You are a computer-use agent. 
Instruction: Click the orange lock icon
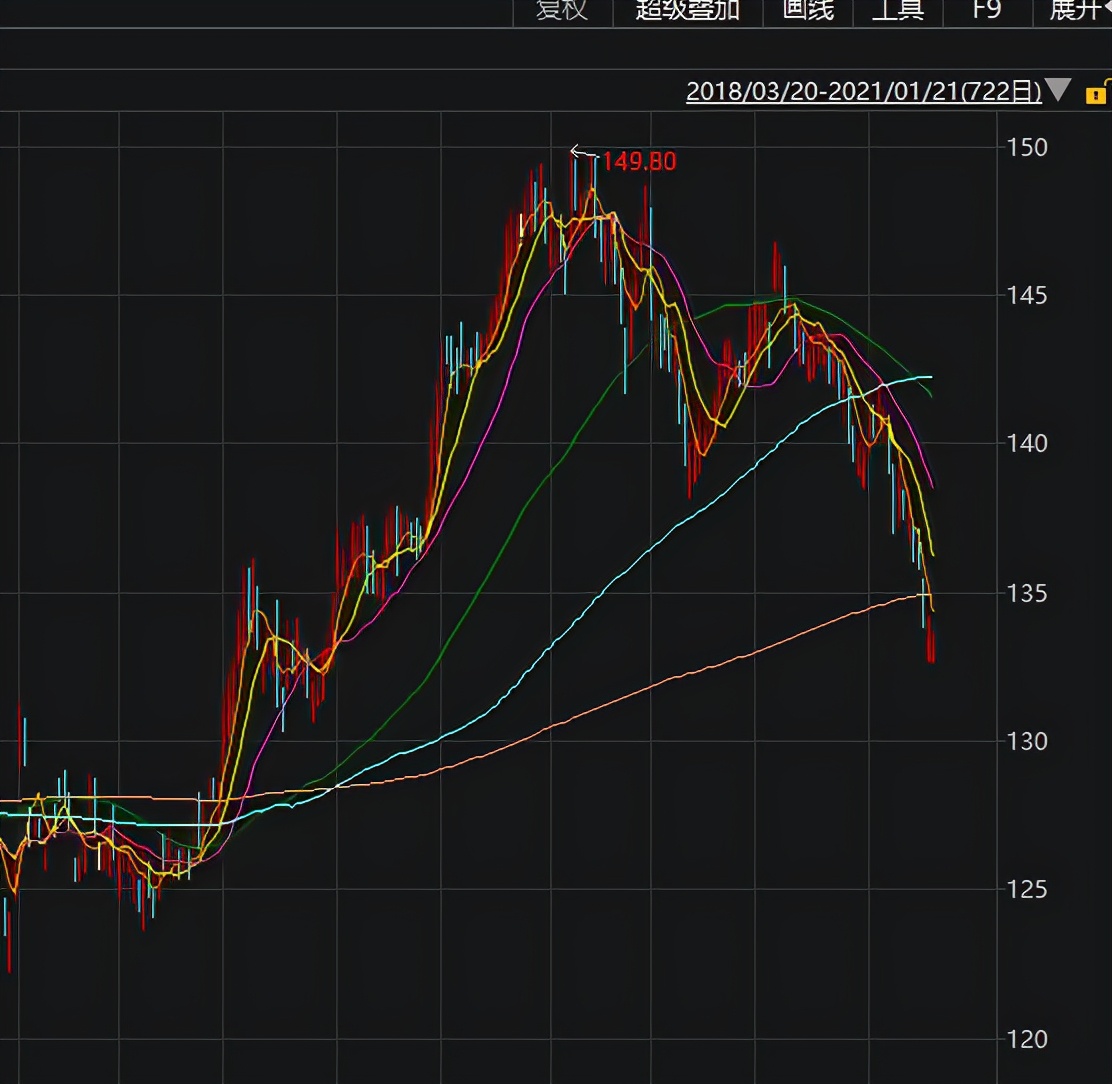click(1096, 94)
